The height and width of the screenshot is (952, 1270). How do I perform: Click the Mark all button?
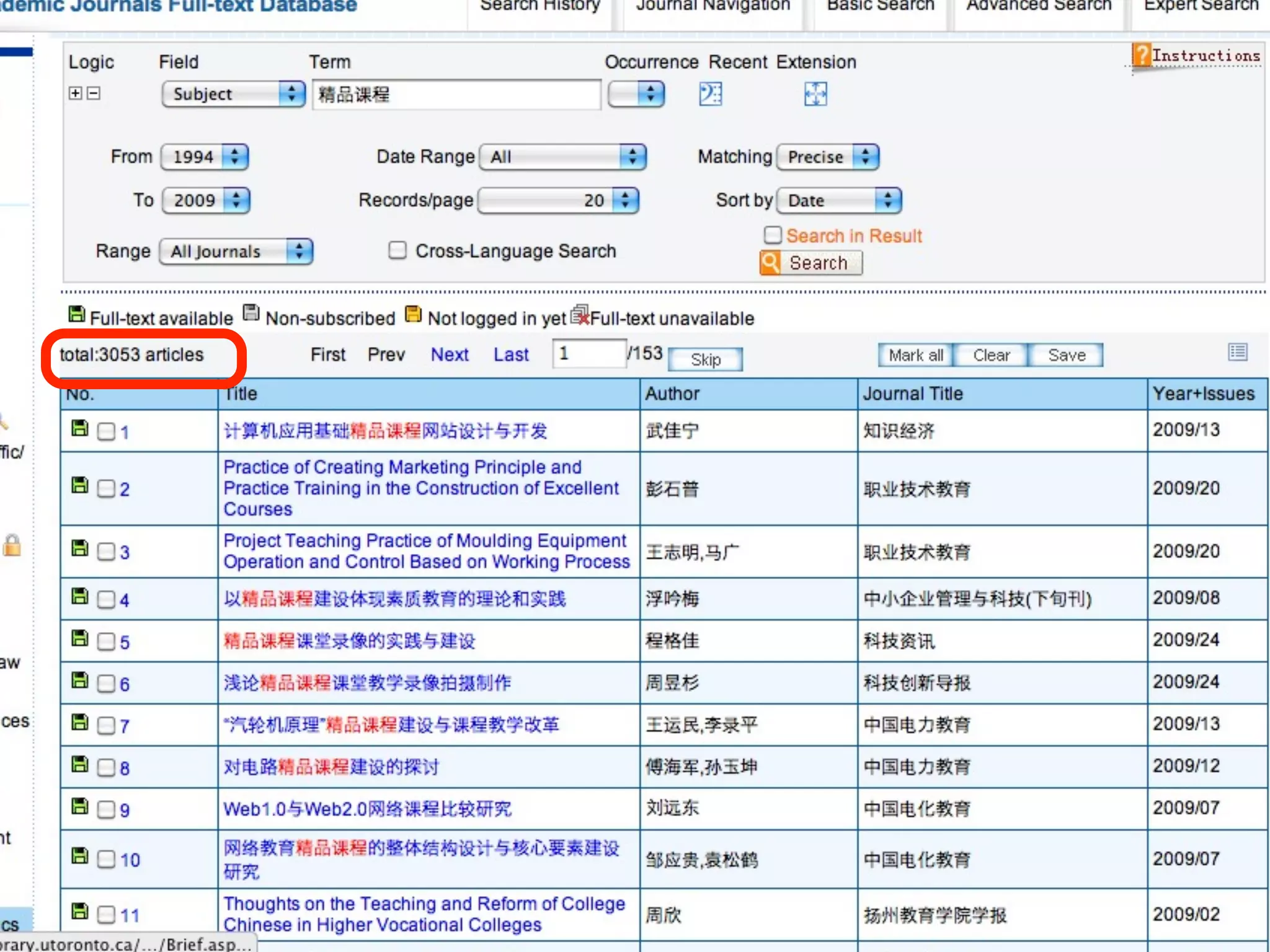pos(915,355)
